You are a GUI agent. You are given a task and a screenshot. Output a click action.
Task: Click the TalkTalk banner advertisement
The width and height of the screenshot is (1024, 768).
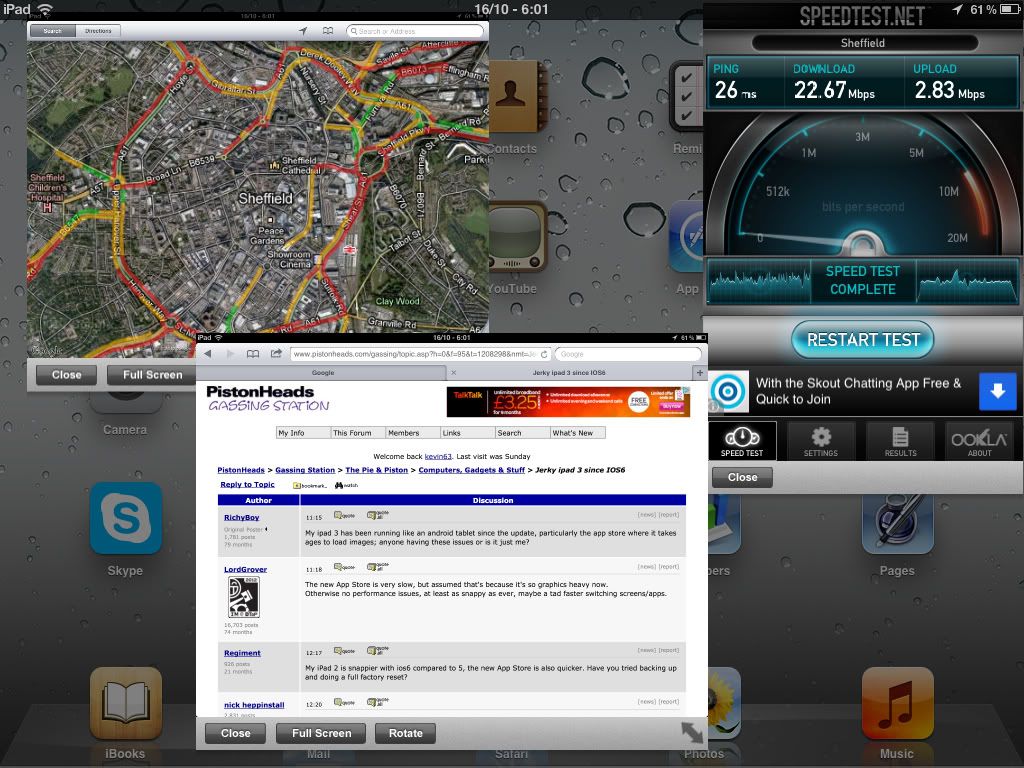tap(568, 402)
